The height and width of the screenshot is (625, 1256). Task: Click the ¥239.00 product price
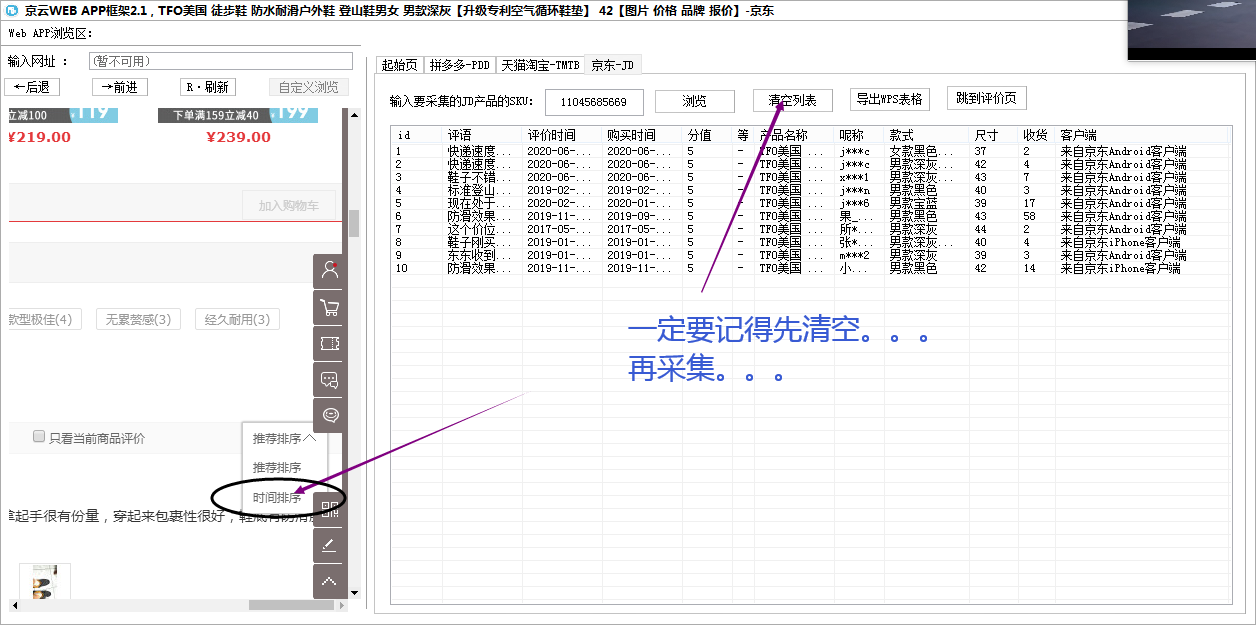[x=239, y=137]
